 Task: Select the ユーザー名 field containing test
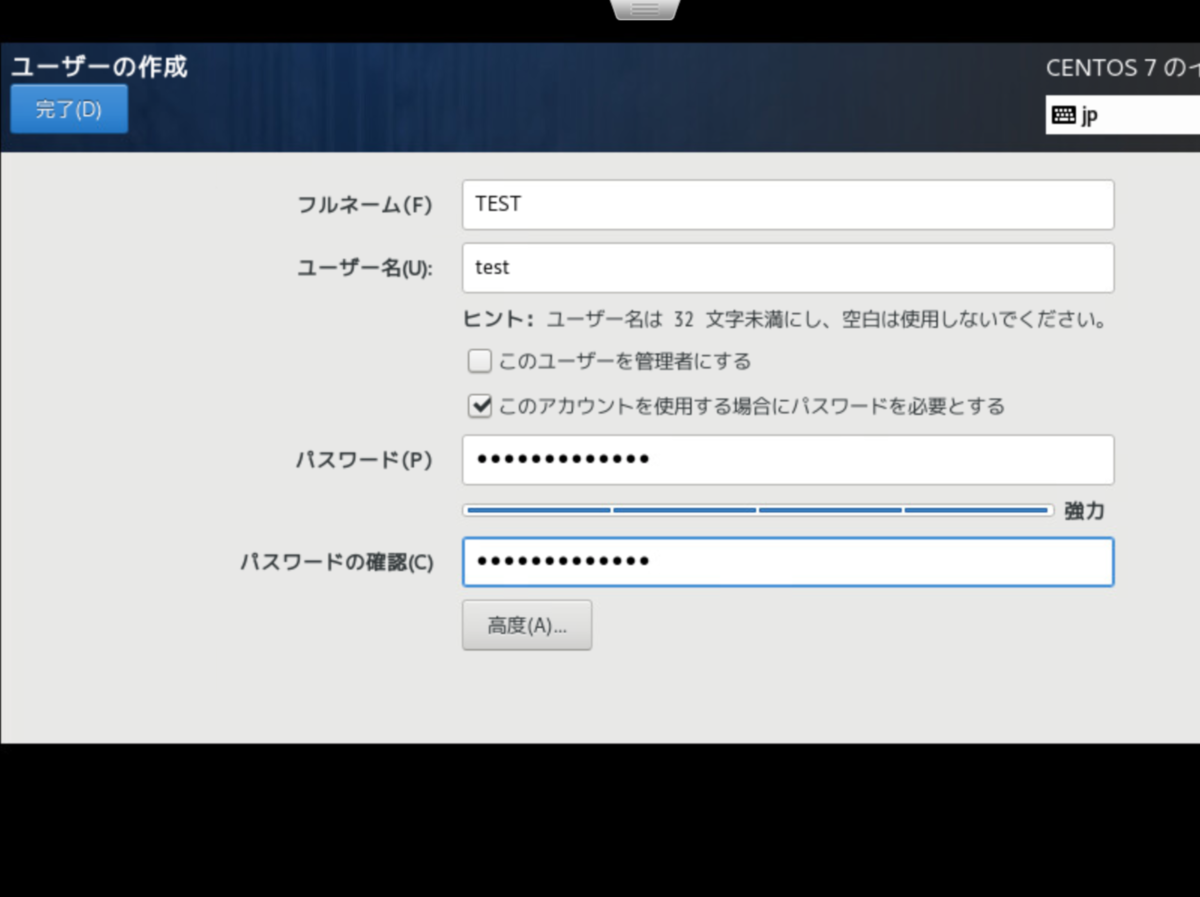pos(788,267)
